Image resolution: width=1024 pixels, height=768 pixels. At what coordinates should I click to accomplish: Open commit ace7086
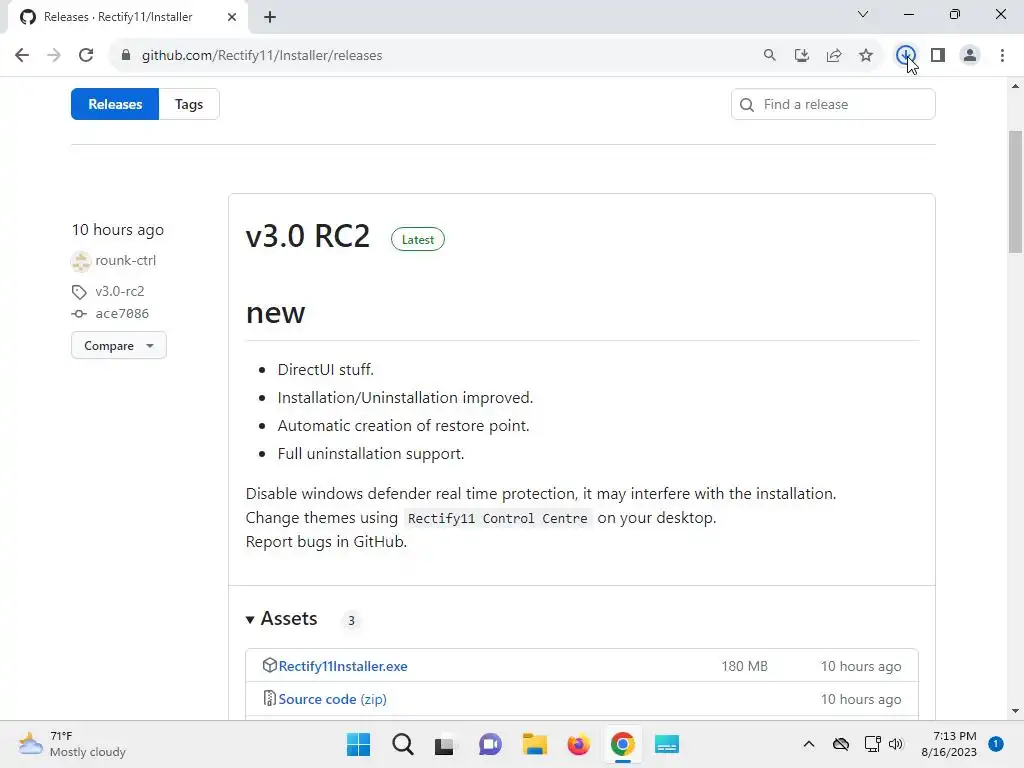(122, 313)
